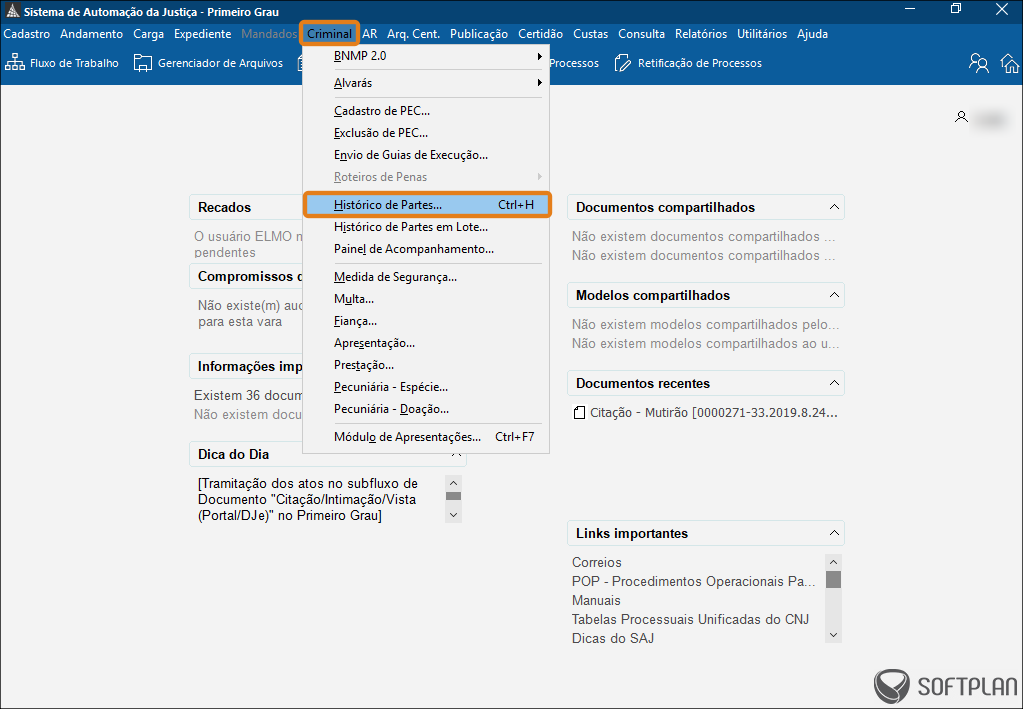The image size is (1023, 709).
Task: Open Tabelas Processuais Unificadas do CNJ link
Action: pos(690,619)
